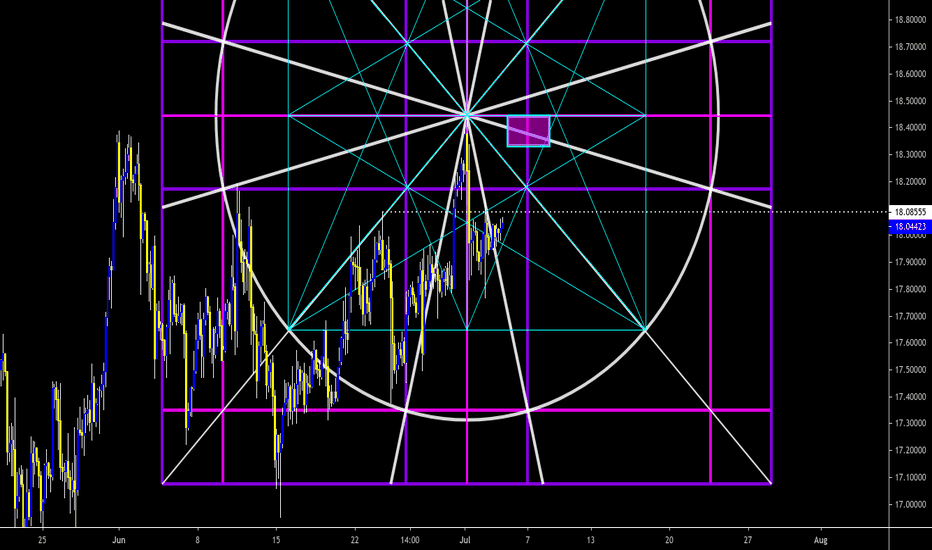Click the date label 15 on time axis
The height and width of the screenshot is (550, 932).
(276, 540)
